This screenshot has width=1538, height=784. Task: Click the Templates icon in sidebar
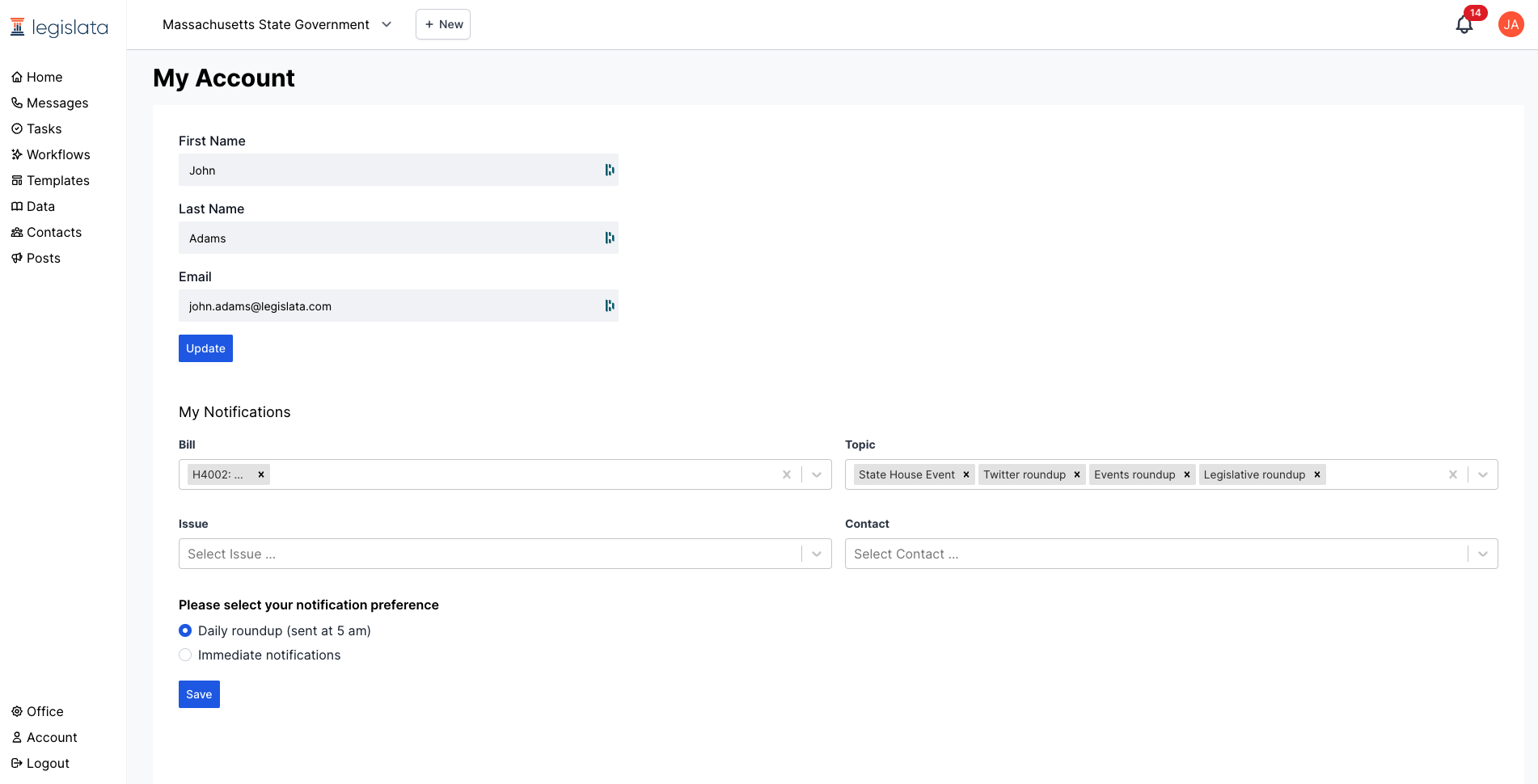pos(17,180)
